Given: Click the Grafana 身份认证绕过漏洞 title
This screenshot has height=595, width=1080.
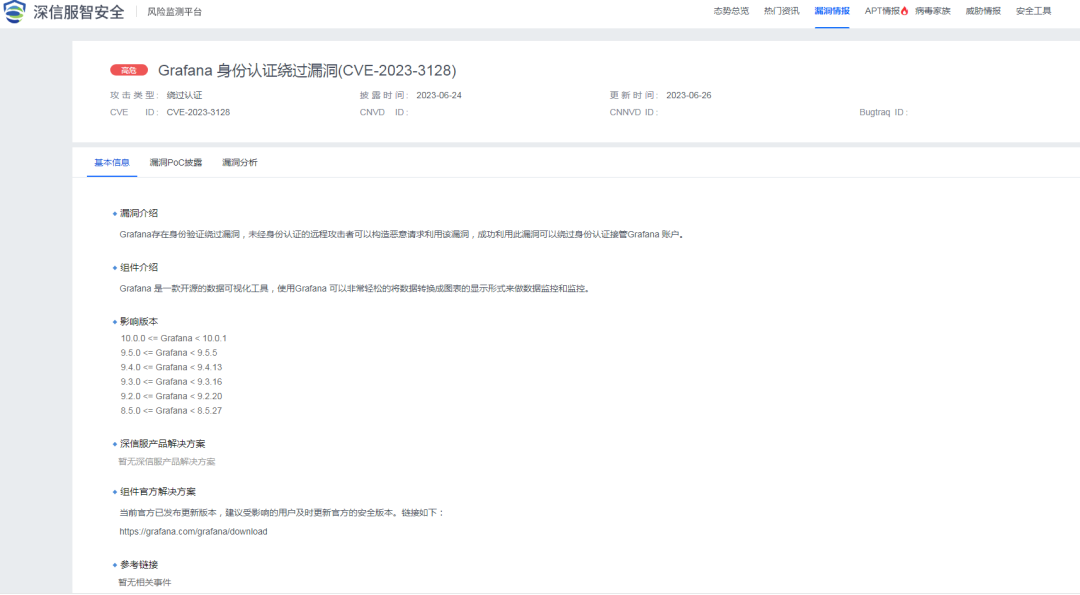Looking at the screenshot, I should click(307, 70).
